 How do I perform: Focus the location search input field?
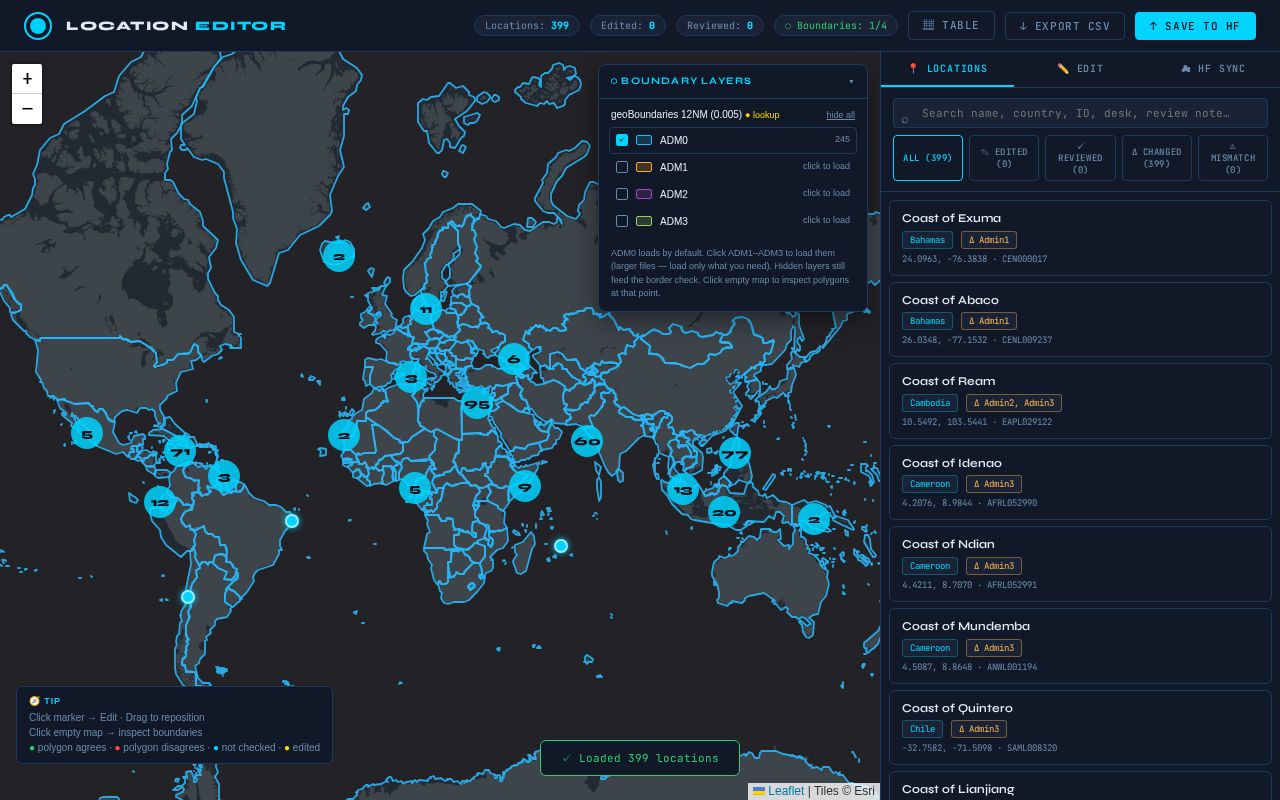click(1080, 113)
